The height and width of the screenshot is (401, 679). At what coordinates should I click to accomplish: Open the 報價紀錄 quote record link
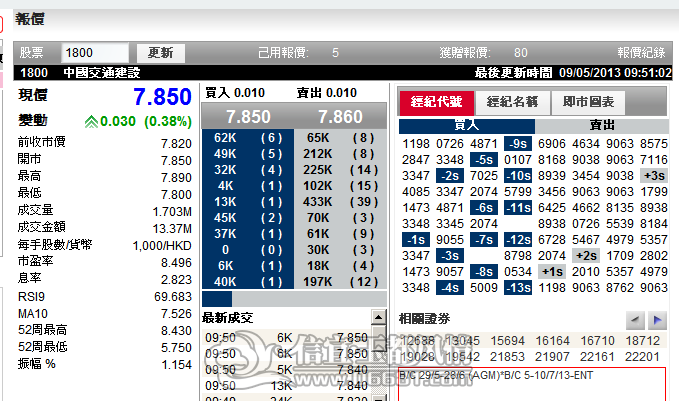(x=641, y=53)
